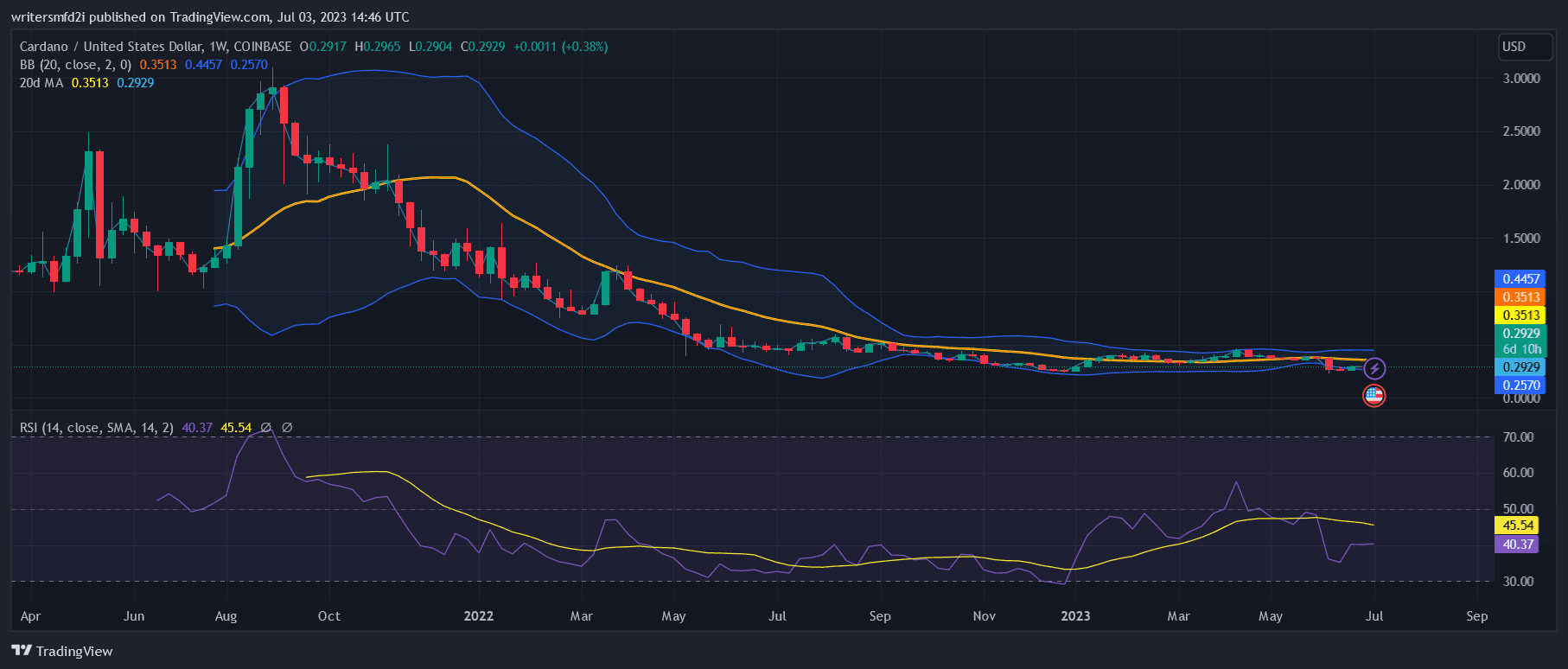
Task: Click the 2022 marker on time axis
Action: [x=478, y=616]
